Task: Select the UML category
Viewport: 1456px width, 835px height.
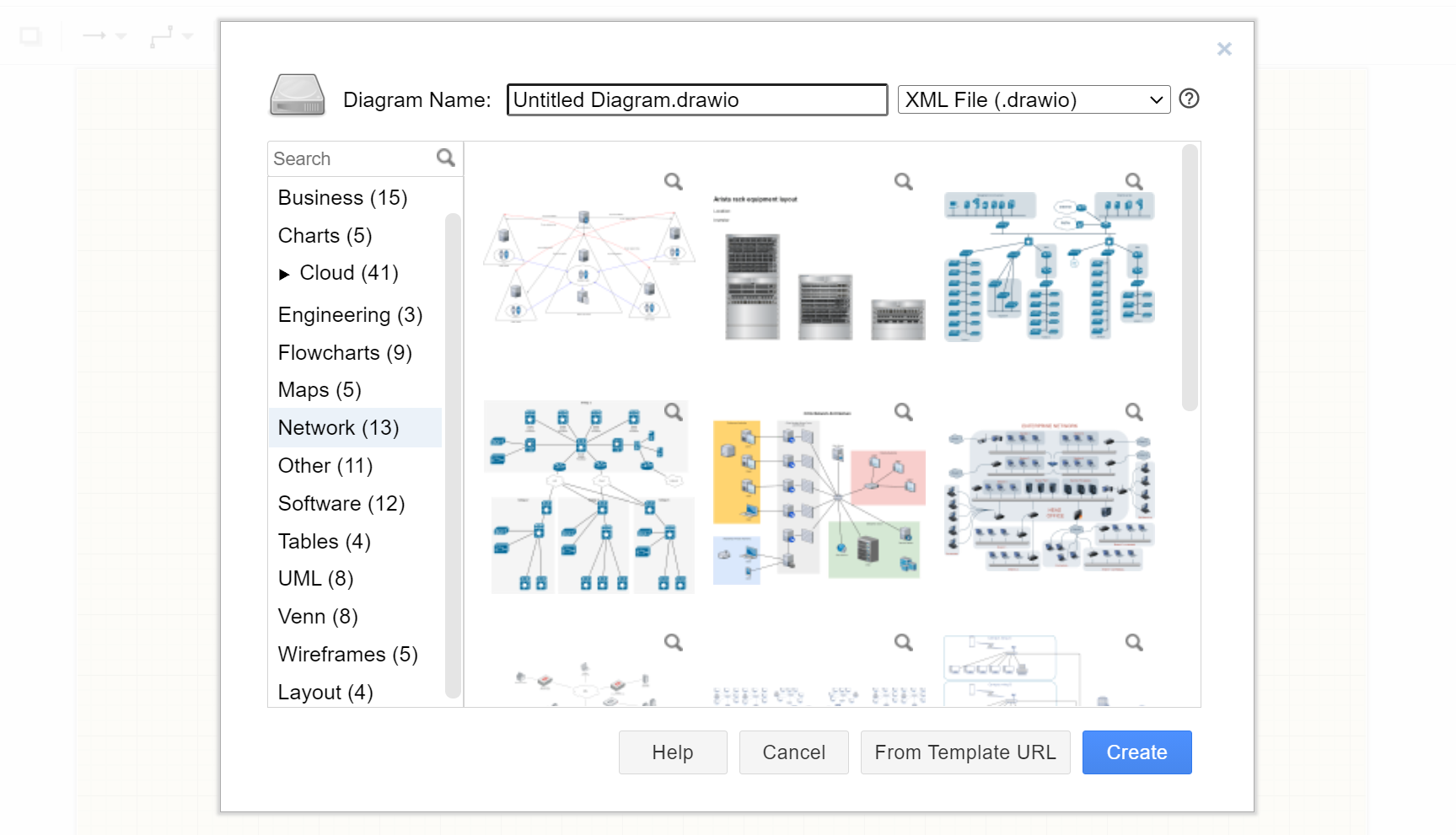Action: click(x=315, y=578)
